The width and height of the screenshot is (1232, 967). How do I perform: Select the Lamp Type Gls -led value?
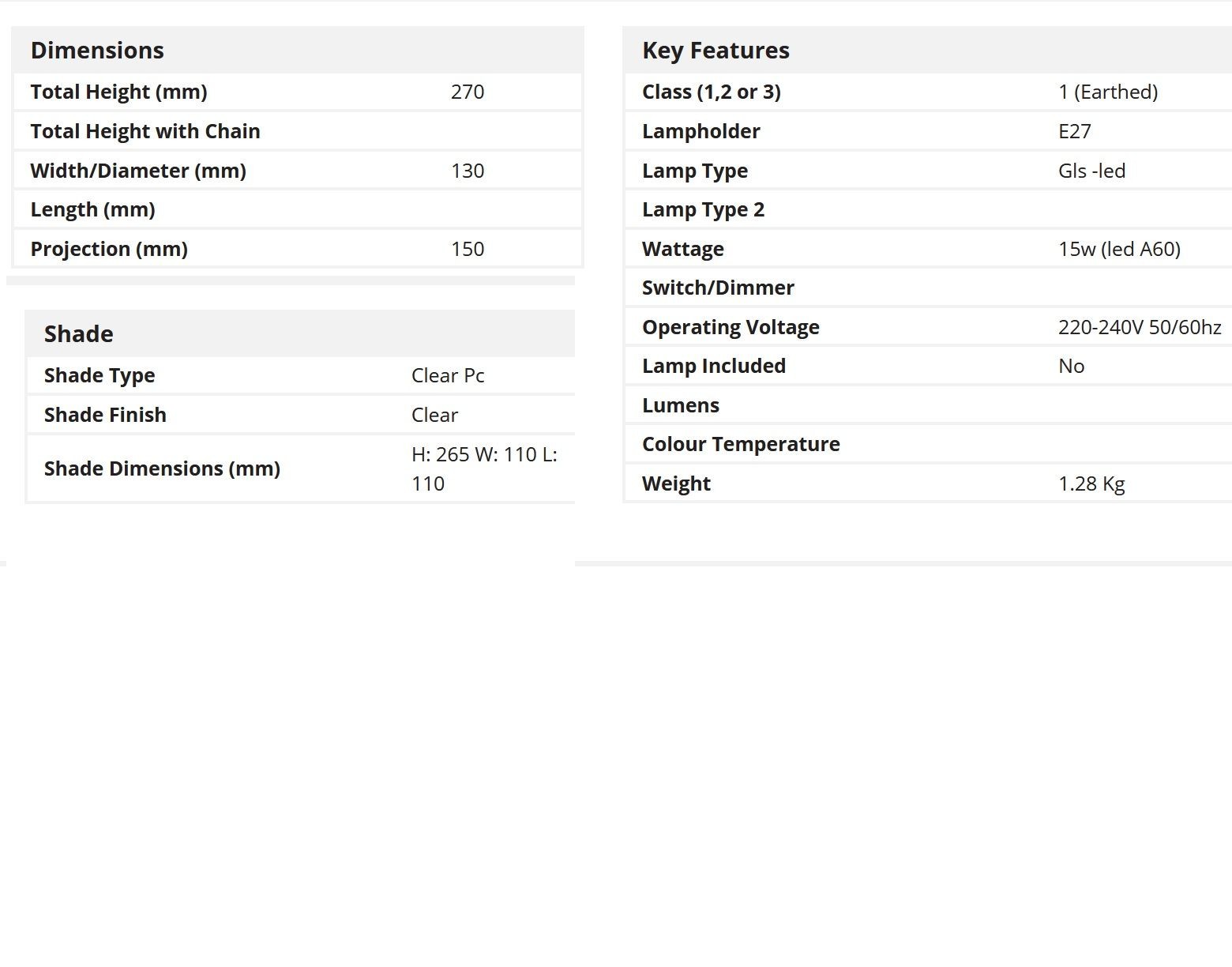tap(1091, 171)
